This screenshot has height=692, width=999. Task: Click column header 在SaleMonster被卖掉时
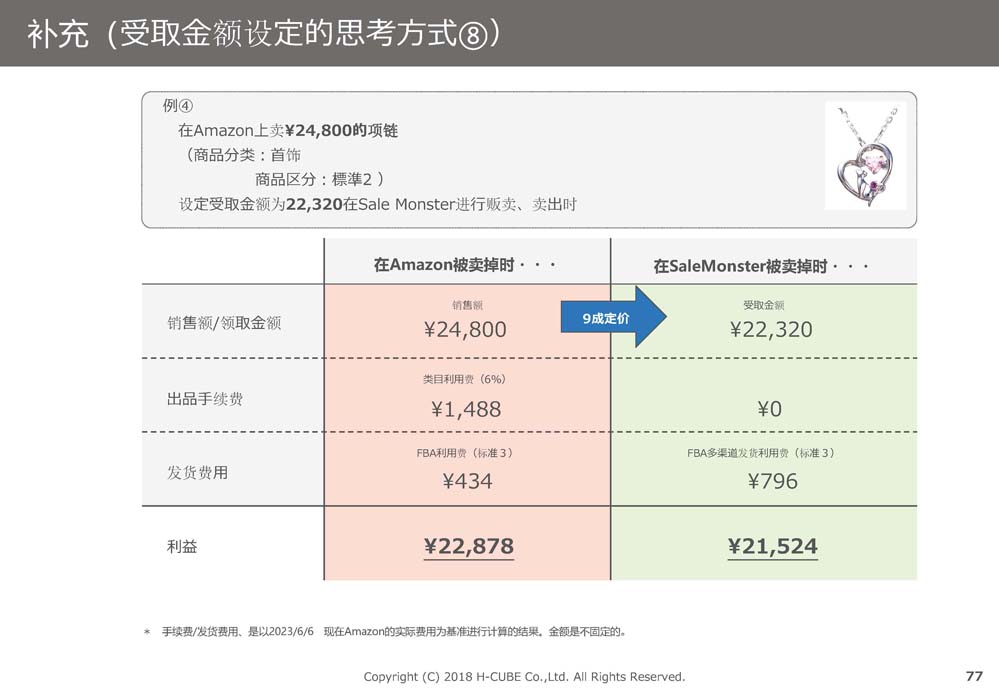tap(762, 266)
